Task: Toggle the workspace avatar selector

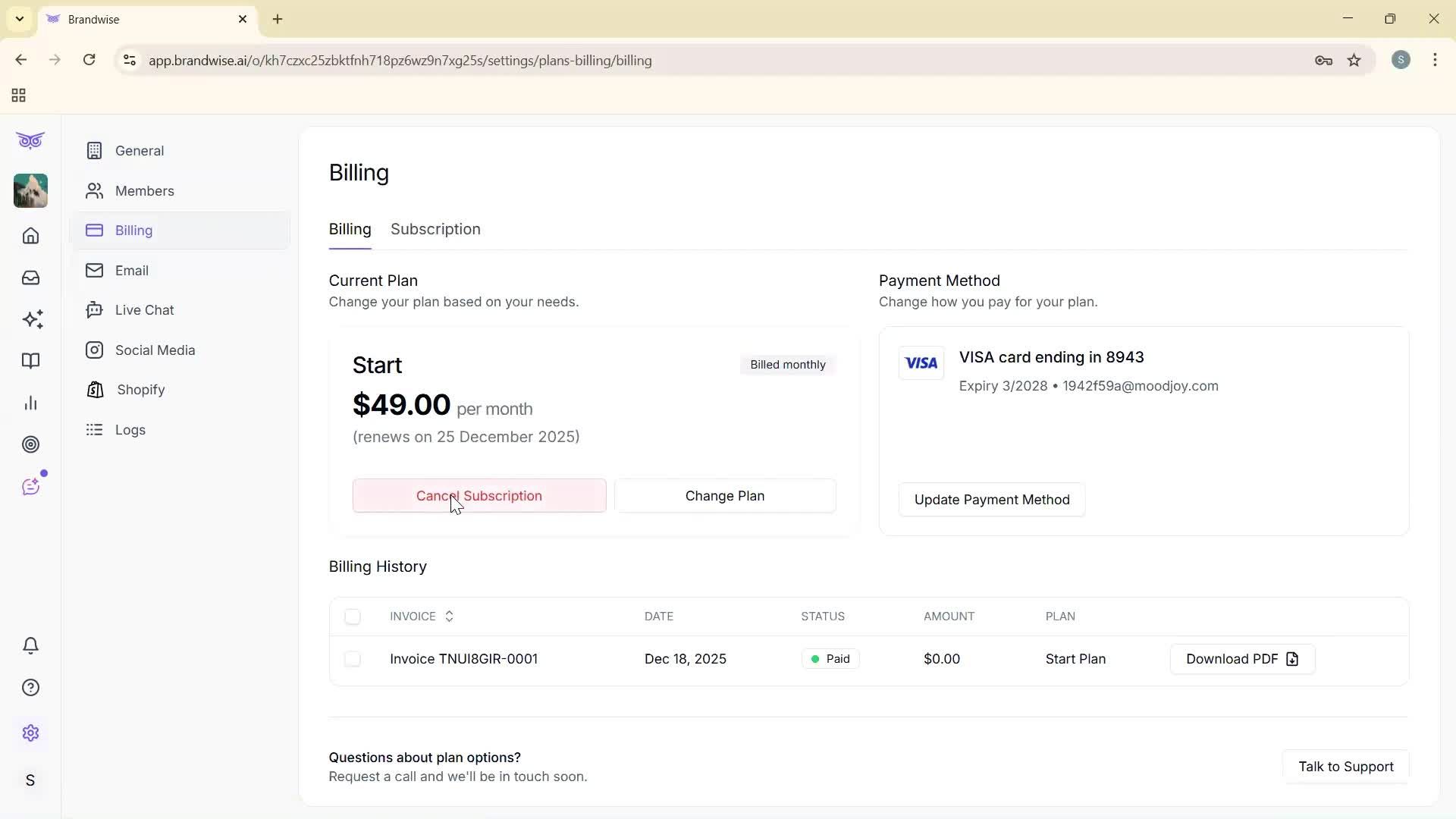Action: [x=30, y=190]
